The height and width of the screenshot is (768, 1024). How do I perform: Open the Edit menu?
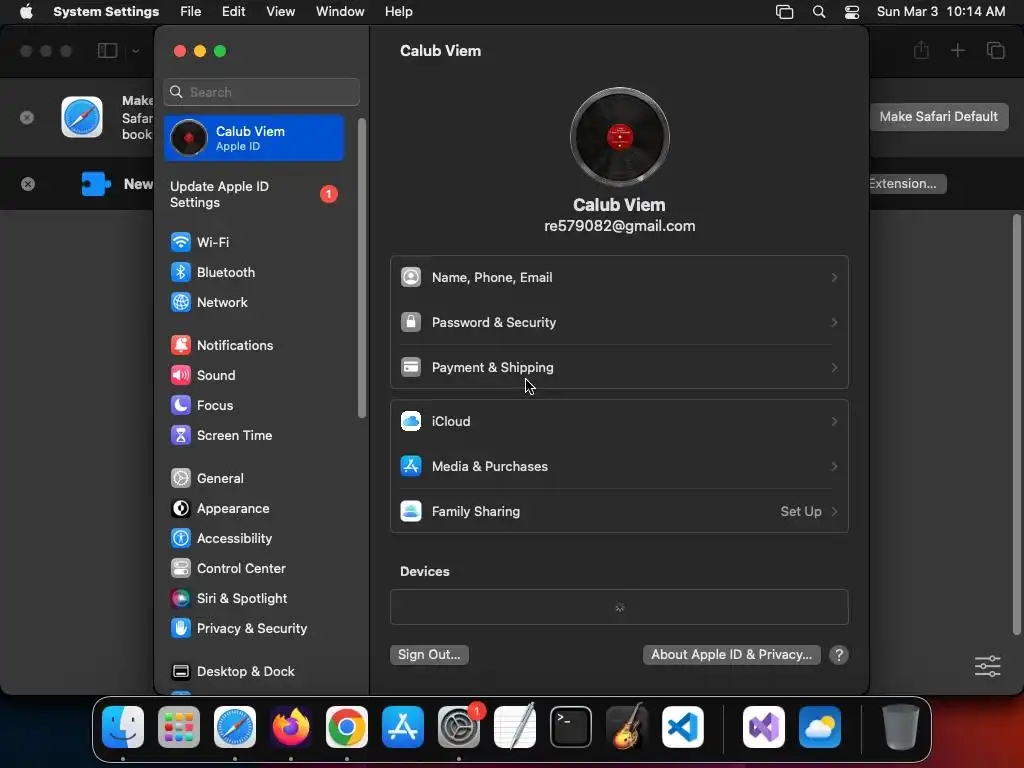tap(233, 12)
